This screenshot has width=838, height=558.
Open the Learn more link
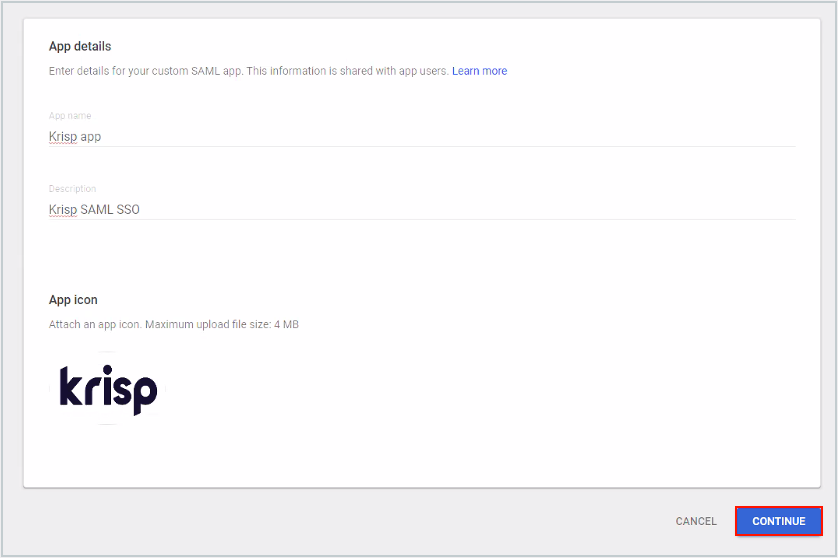(479, 71)
